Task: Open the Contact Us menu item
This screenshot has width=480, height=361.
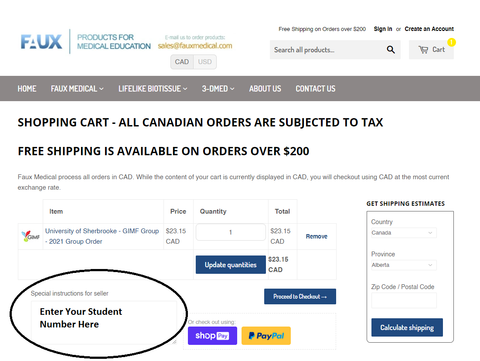Action: [315, 89]
